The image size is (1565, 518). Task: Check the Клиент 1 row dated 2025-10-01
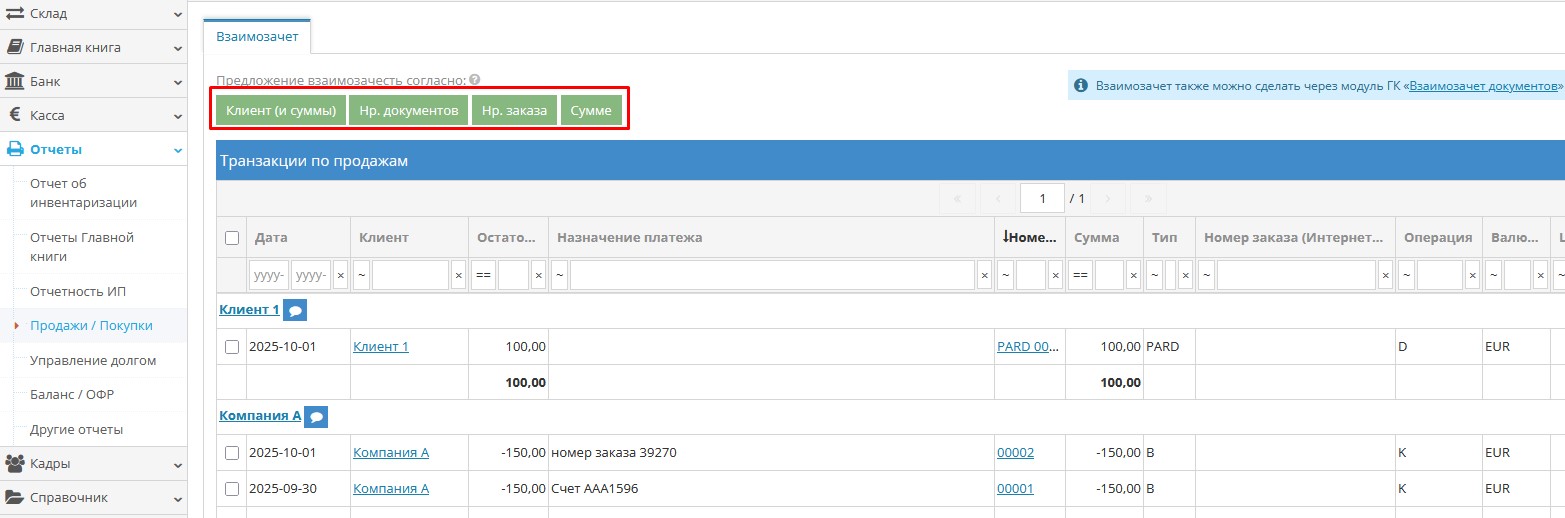point(232,347)
